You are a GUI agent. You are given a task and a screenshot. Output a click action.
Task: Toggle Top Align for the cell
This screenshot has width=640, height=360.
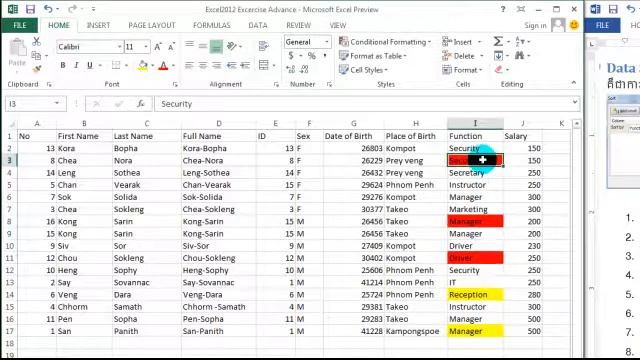coord(189,45)
